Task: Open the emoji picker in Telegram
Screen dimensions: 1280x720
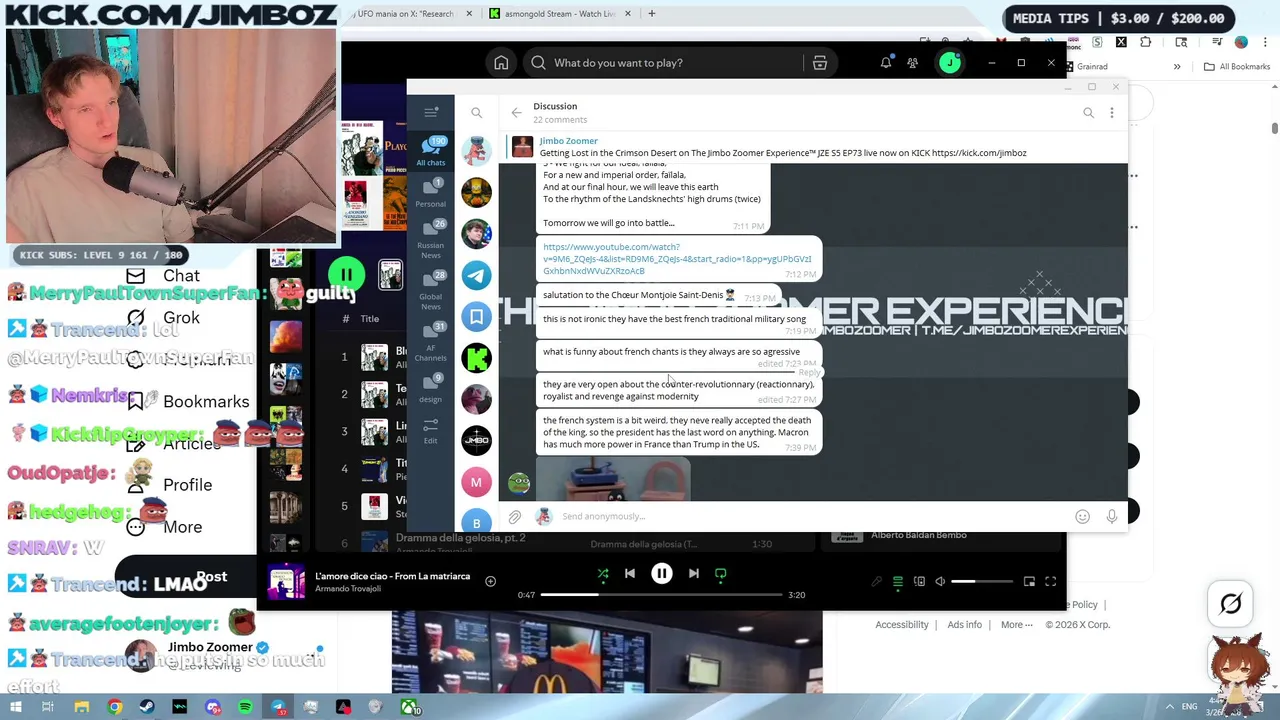Action: pyautogui.click(x=1082, y=517)
